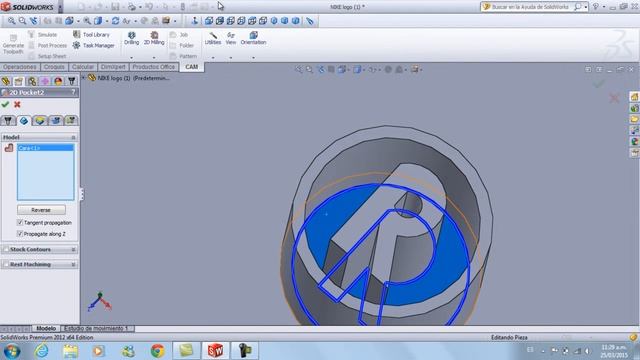
Task: Select the CAM tab
Action: [x=191, y=67]
